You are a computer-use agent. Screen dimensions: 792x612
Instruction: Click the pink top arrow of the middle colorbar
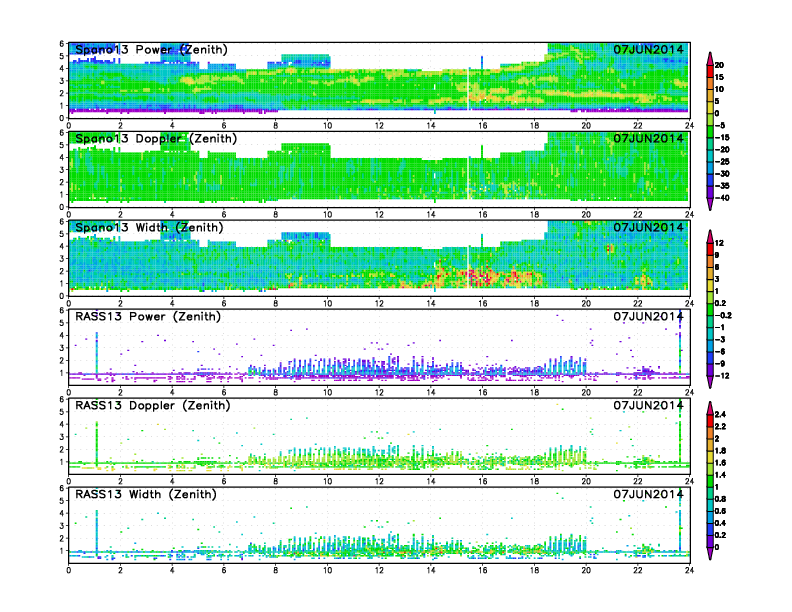point(710,236)
